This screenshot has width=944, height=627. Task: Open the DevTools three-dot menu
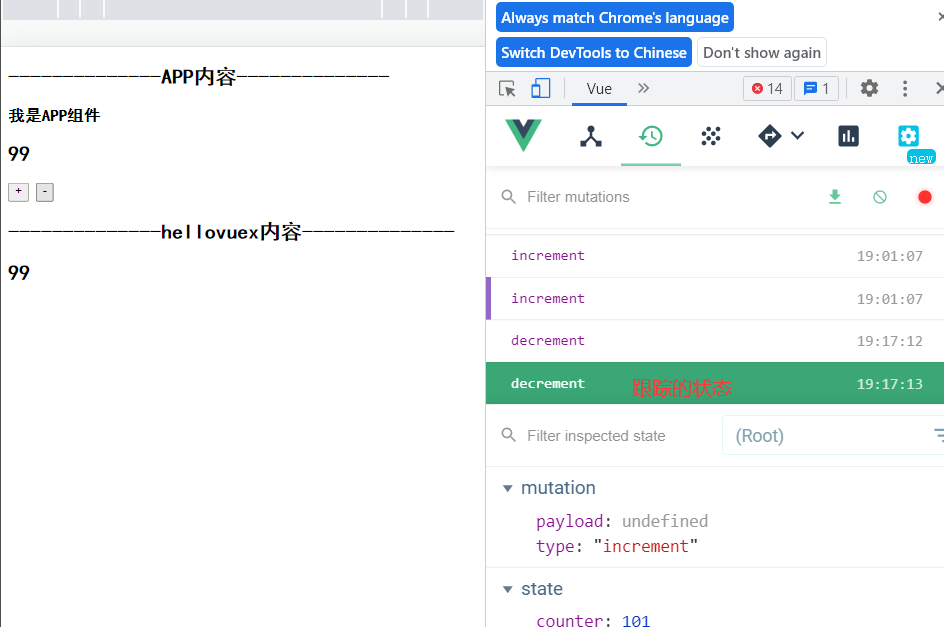903,88
